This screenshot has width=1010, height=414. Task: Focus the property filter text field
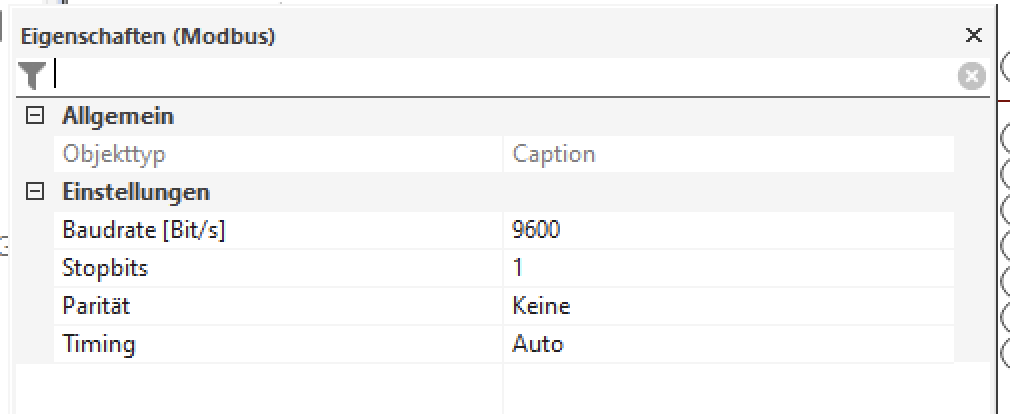[500, 75]
